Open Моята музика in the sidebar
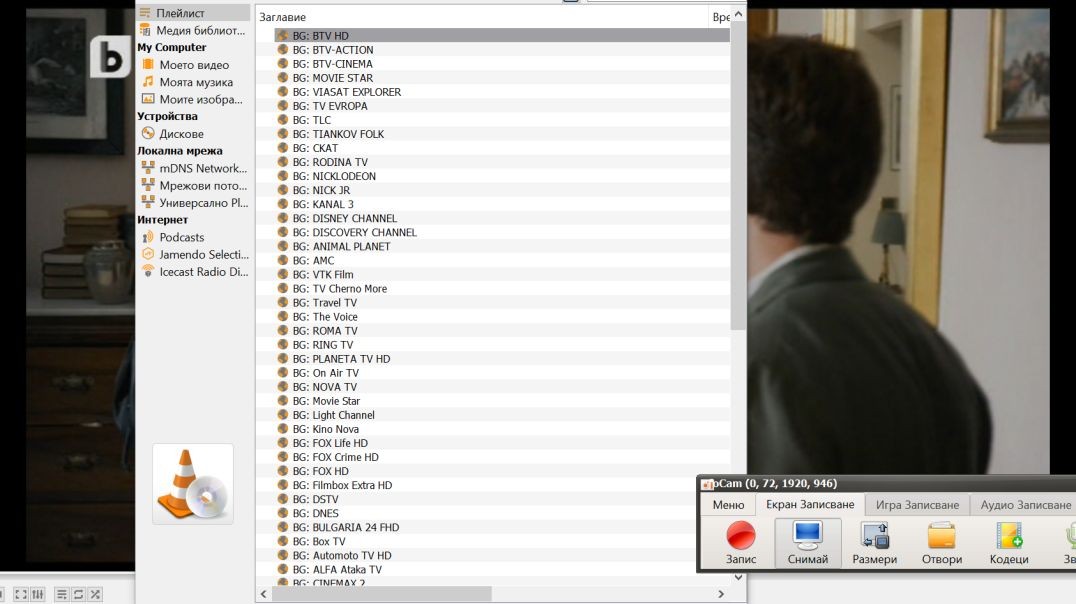 194,82
